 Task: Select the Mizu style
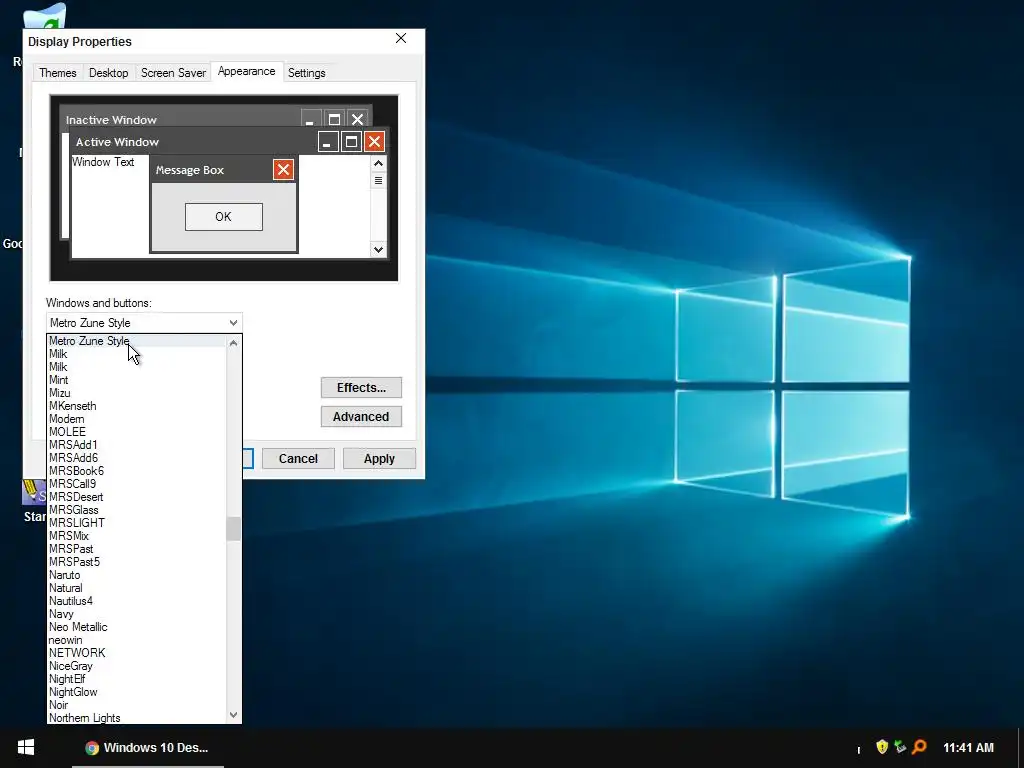tap(136, 393)
